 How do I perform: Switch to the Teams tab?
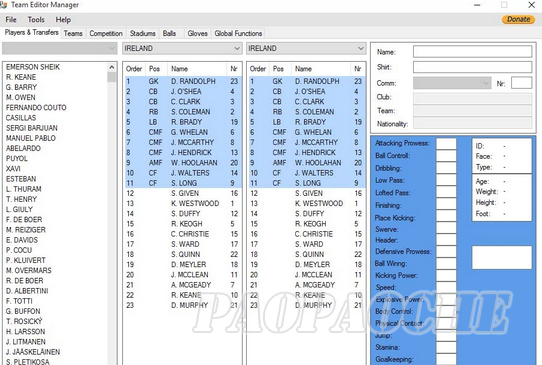point(73,34)
